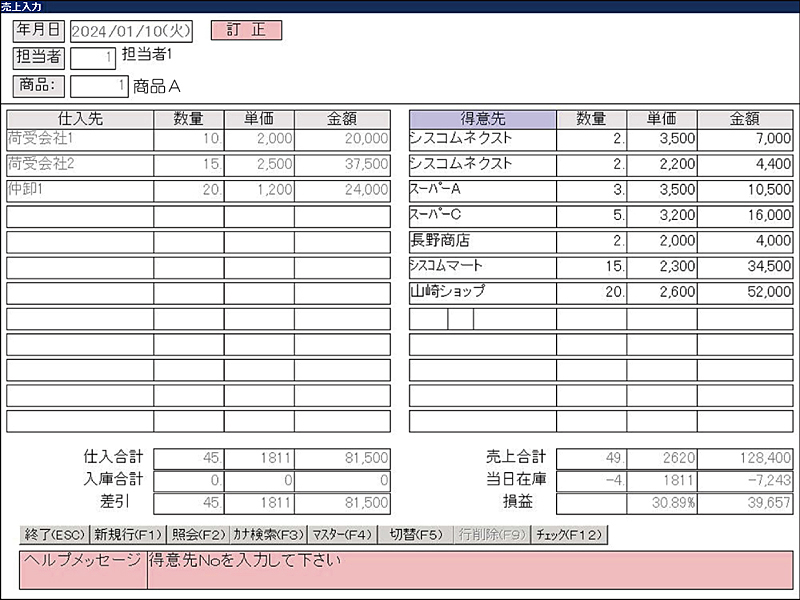Click the 商品 code input field
Screen dimensions: 800x600
99,87
